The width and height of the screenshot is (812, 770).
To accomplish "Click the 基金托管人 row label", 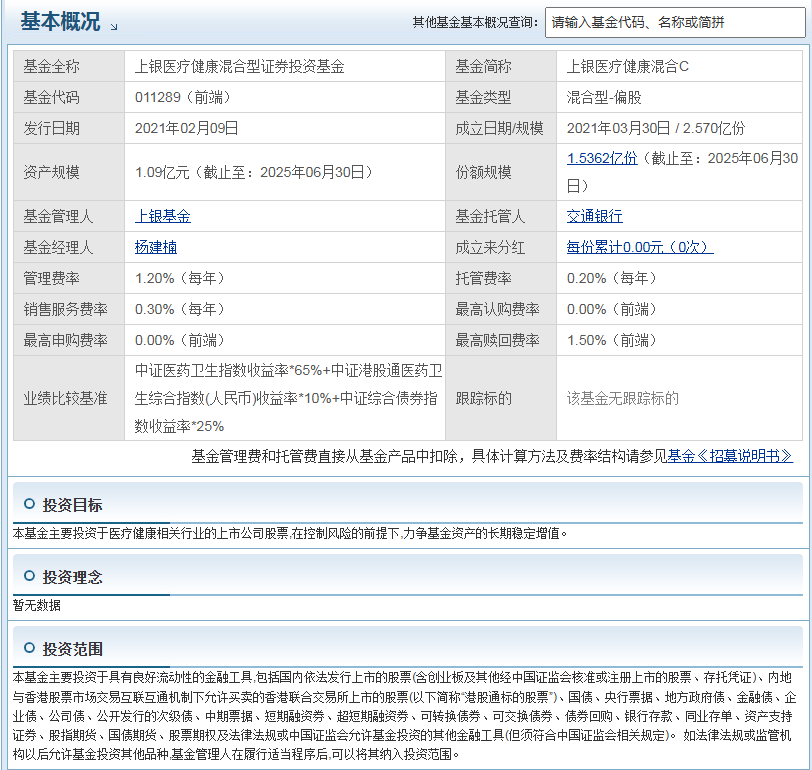I will [490, 216].
